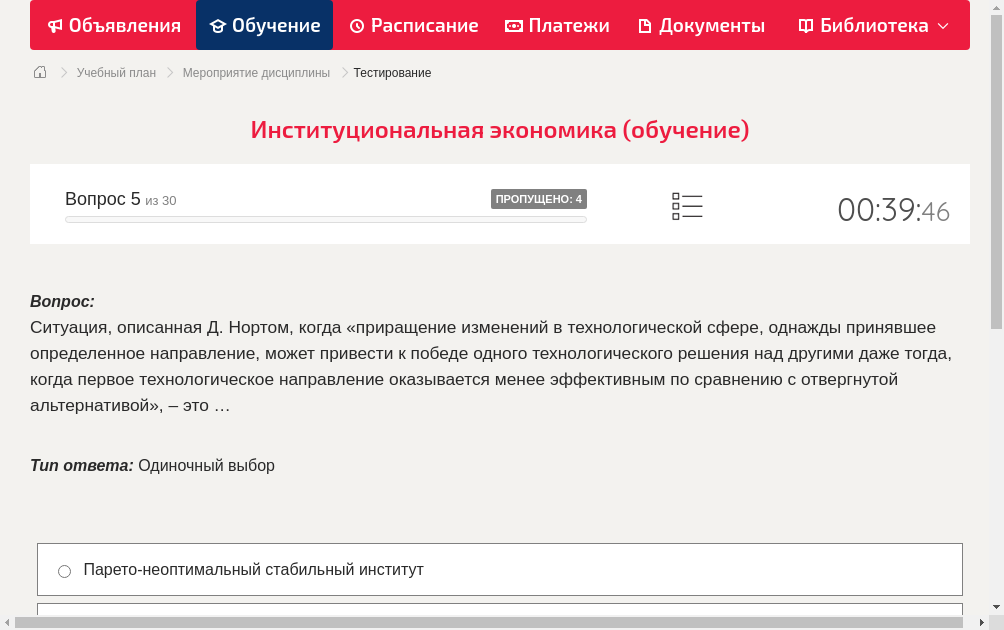
Task: Click the clock icon beside Расписание
Action: [357, 26]
